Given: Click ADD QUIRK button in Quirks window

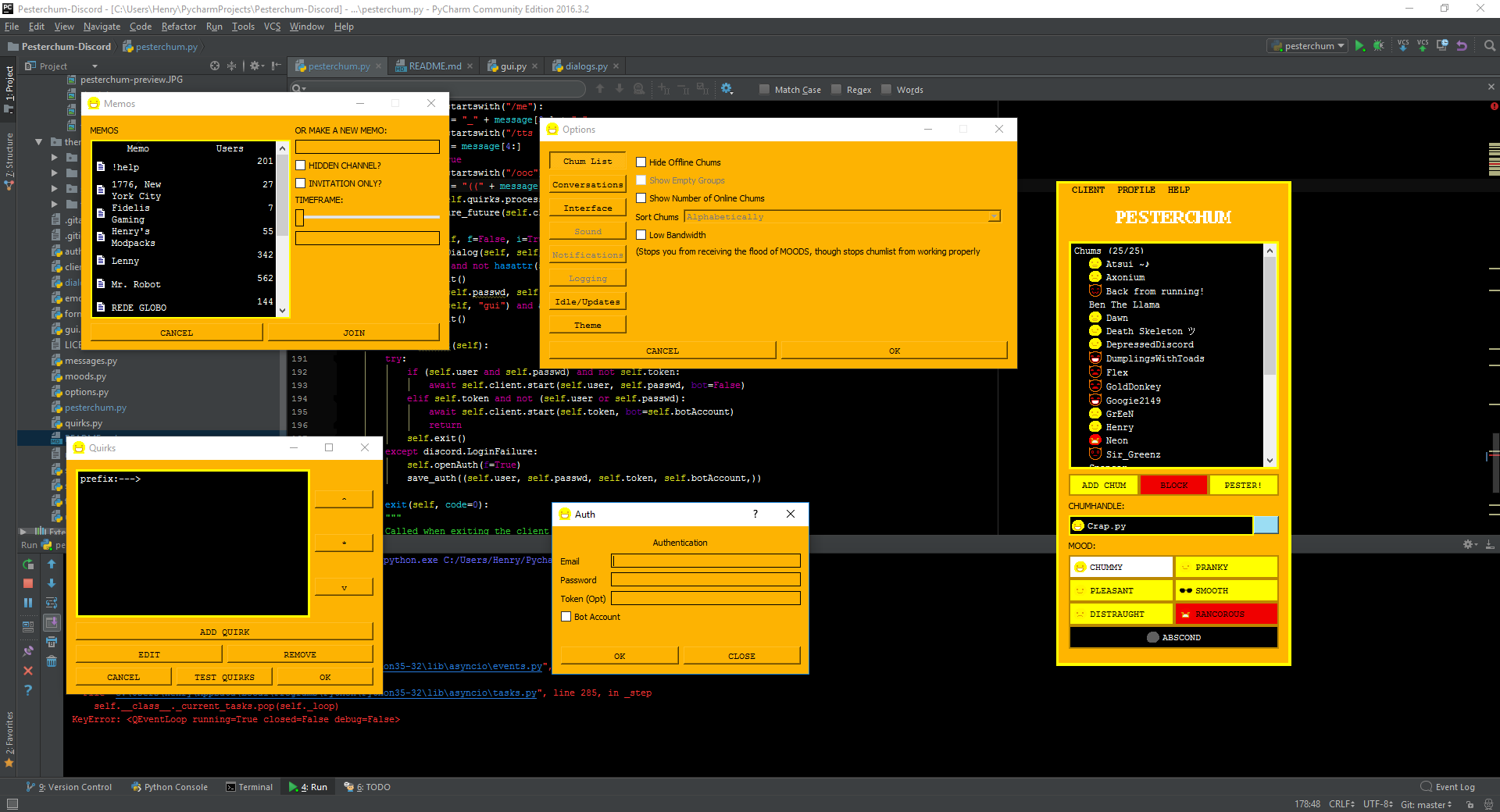Looking at the screenshot, I should (x=224, y=632).
